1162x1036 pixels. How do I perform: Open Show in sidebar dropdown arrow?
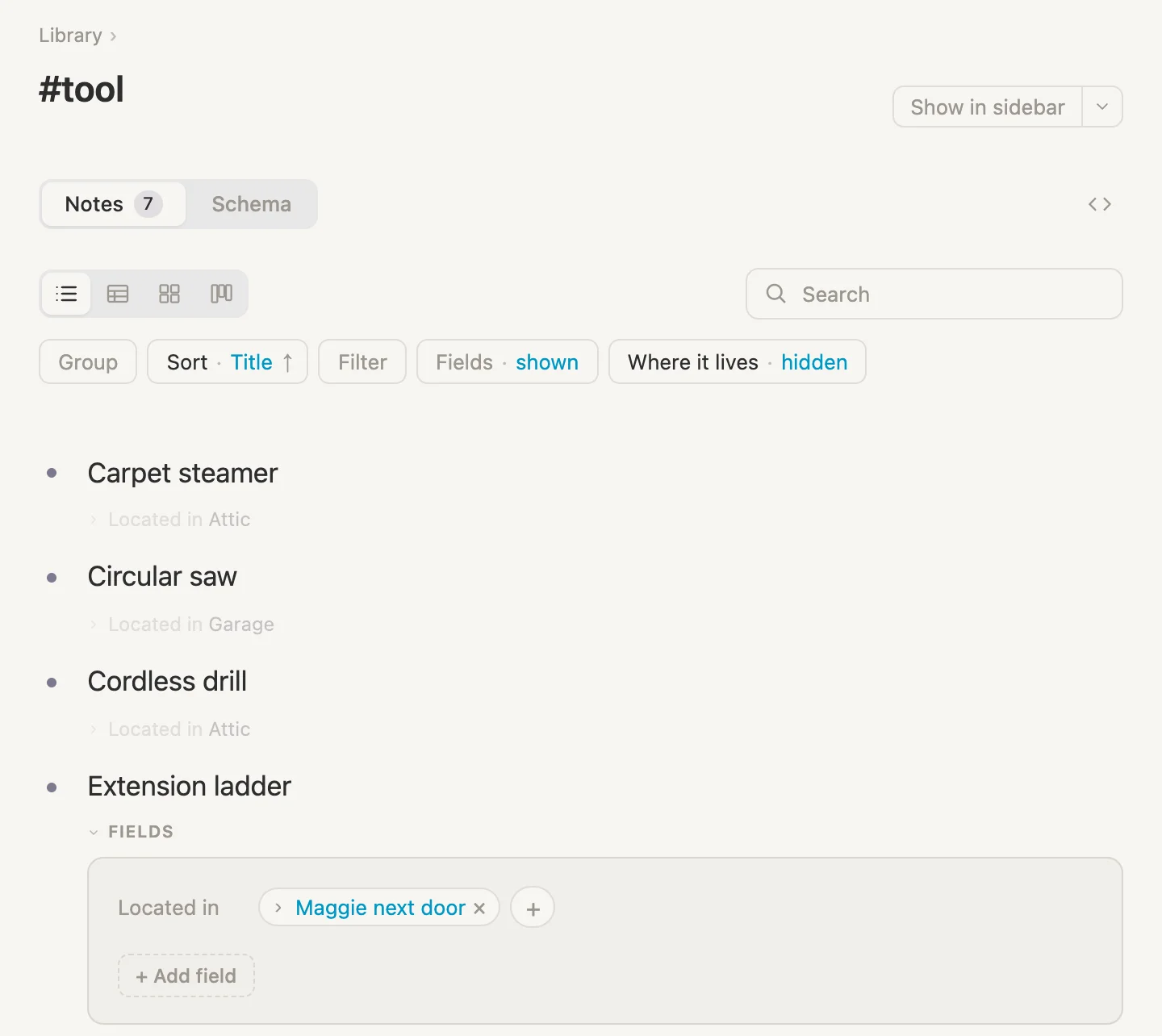coord(1102,107)
